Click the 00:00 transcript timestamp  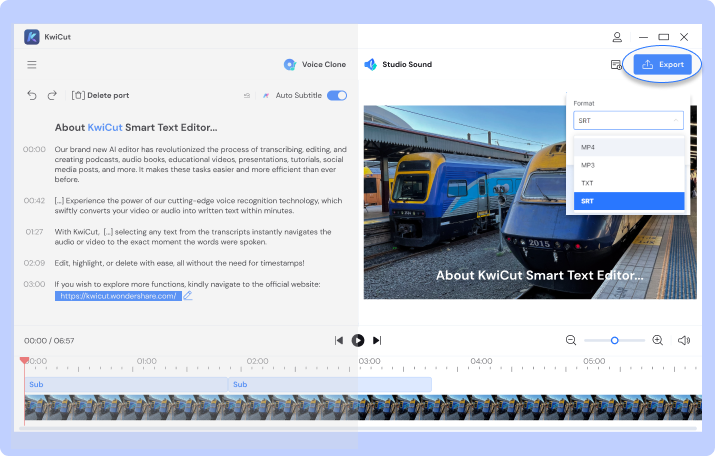click(34, 149)
